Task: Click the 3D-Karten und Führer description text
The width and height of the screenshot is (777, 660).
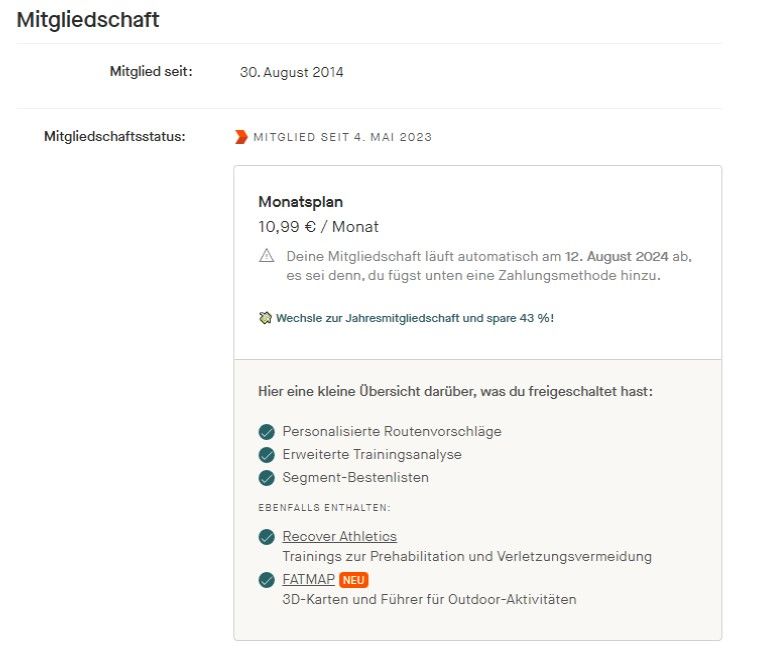Action: point(429,600)
